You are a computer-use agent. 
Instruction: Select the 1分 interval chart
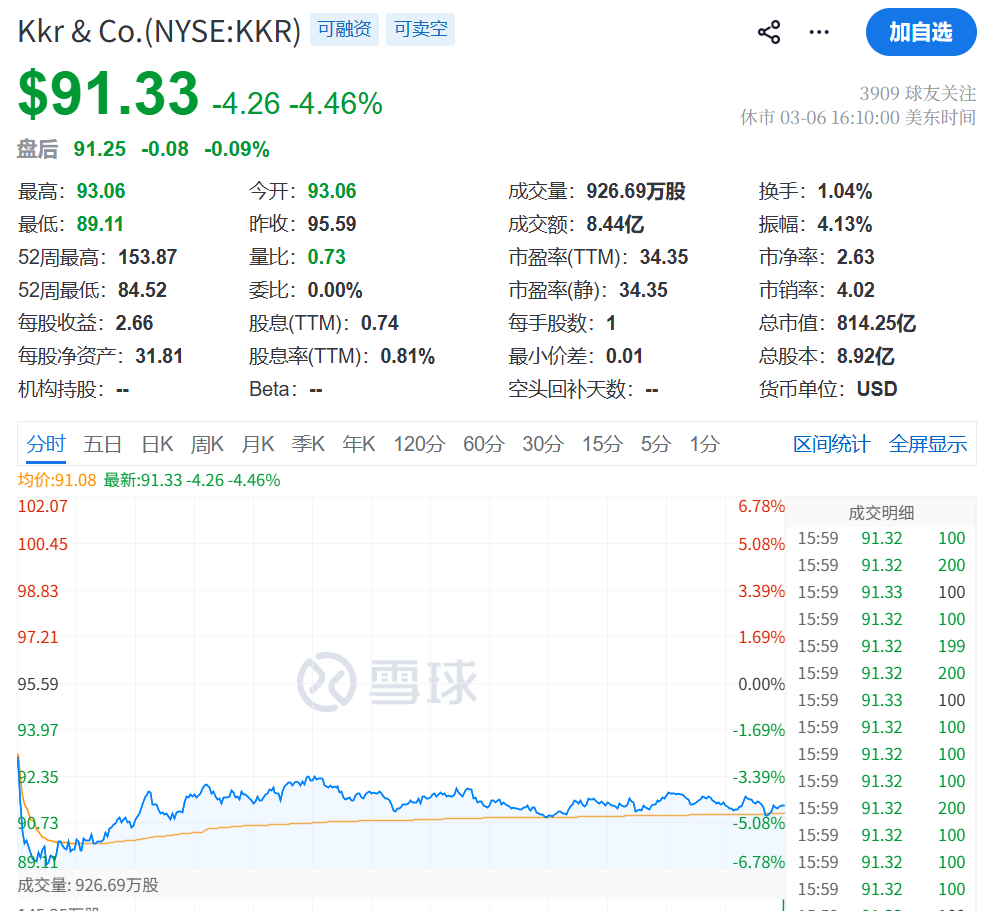(x=704, y=444)
